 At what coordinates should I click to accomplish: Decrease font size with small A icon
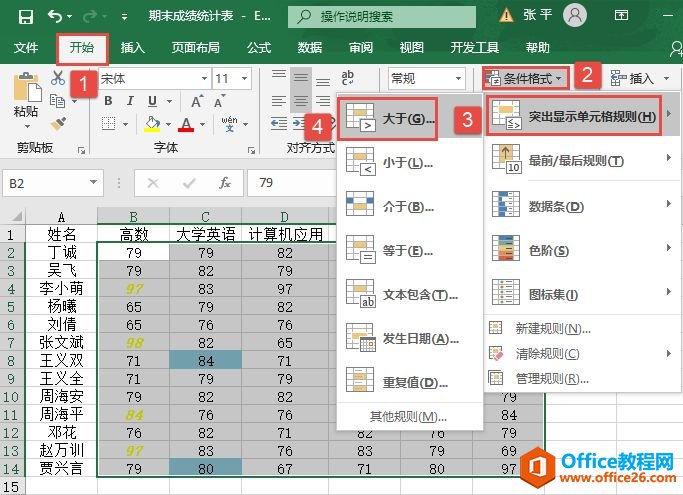click(220, 101)
